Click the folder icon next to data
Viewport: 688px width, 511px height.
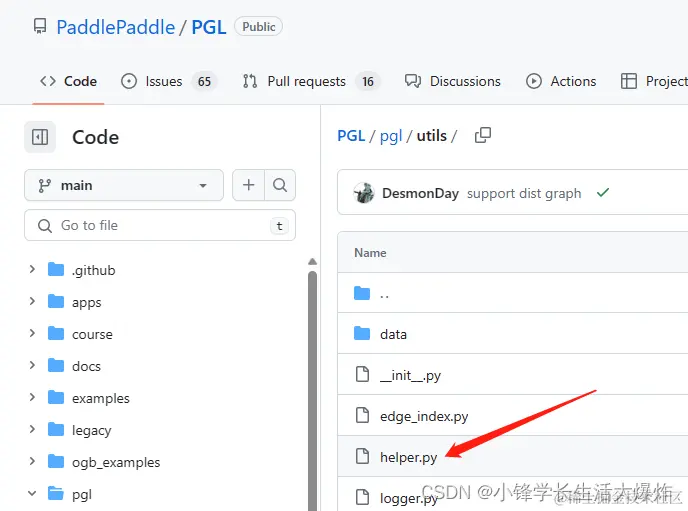click(x=362, y=333)
